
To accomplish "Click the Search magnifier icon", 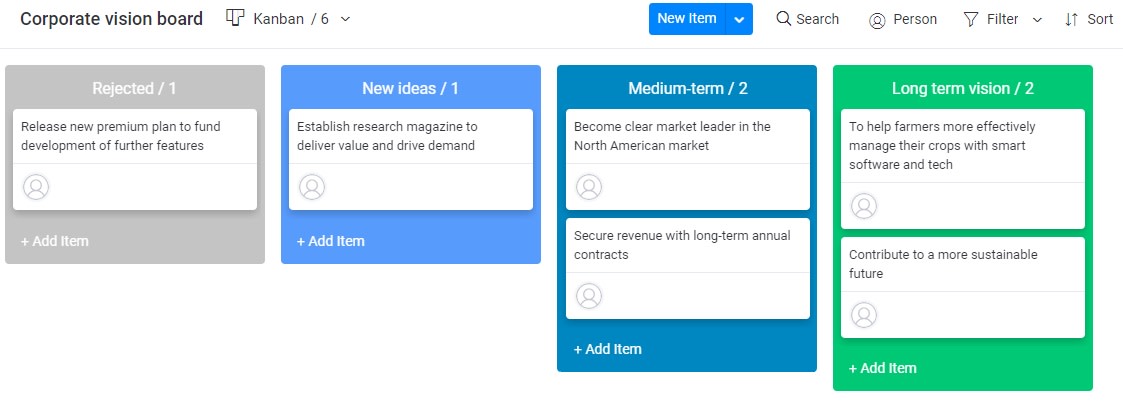I will click(784, 19).
